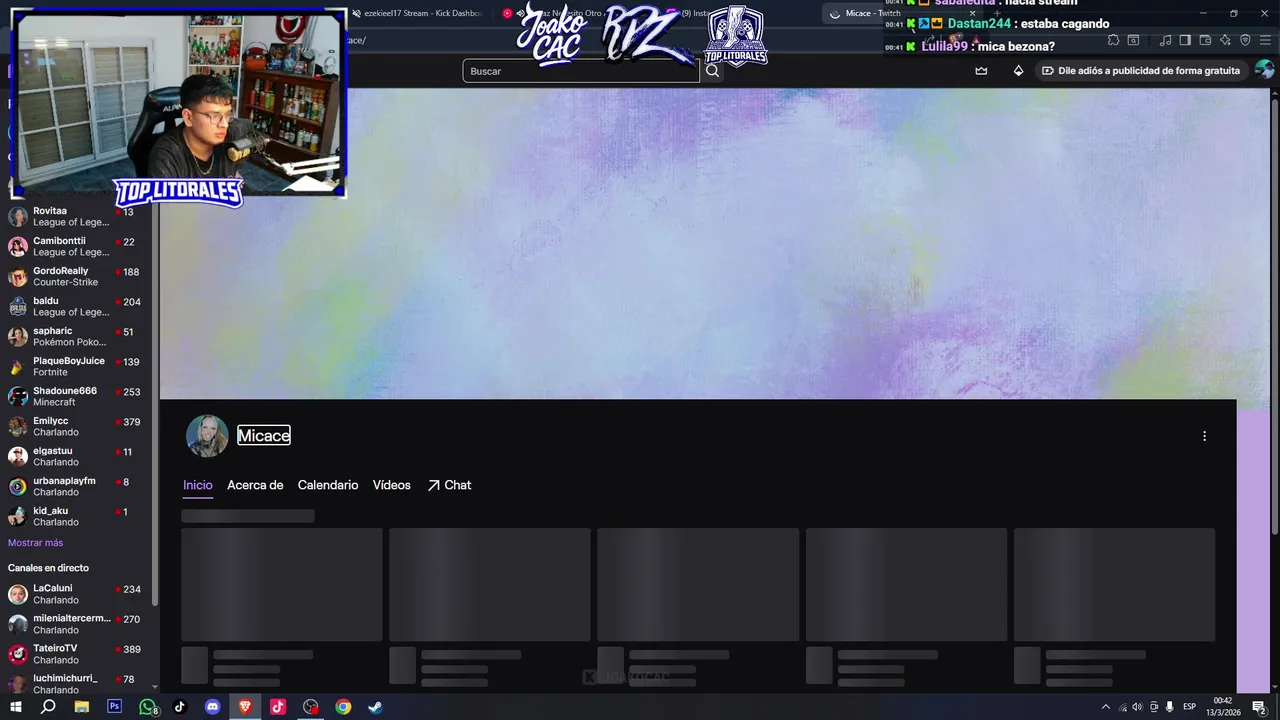Open urbanaplayfm channel in sidebar

(75, 487)
